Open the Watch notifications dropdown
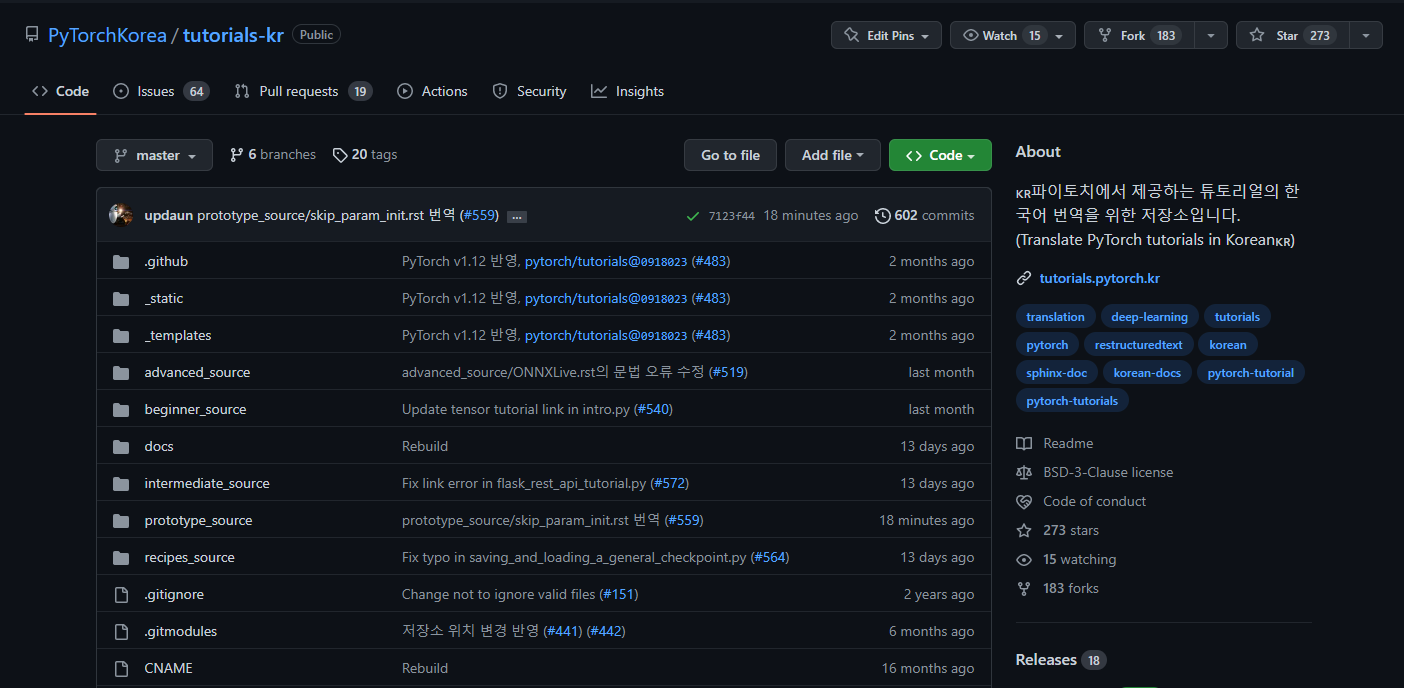 coord(1012,35)
